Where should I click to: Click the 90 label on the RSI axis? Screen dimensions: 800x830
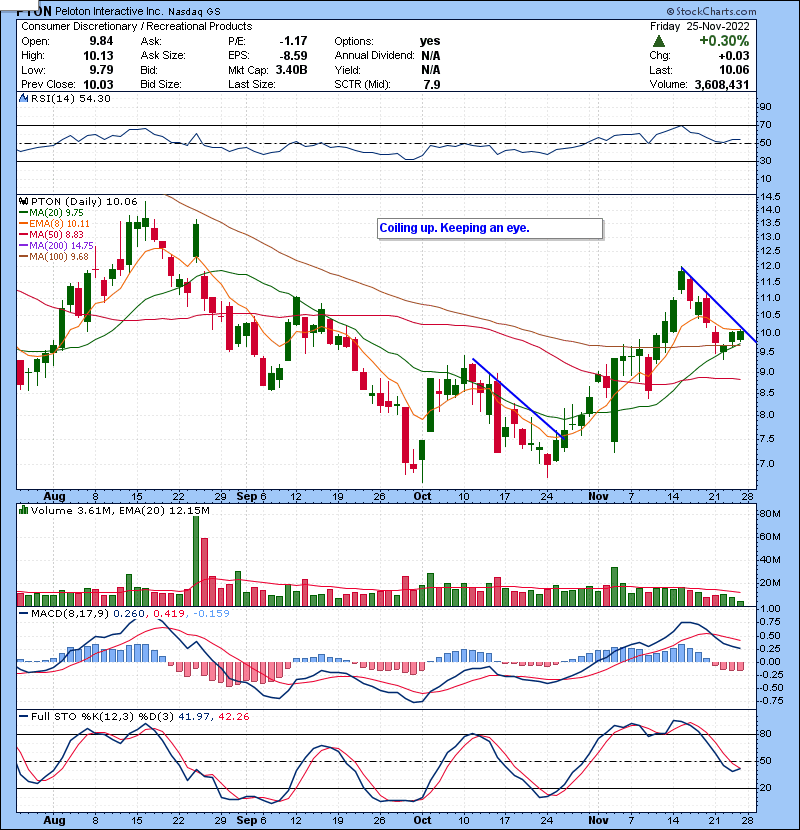tap(766, 107)
